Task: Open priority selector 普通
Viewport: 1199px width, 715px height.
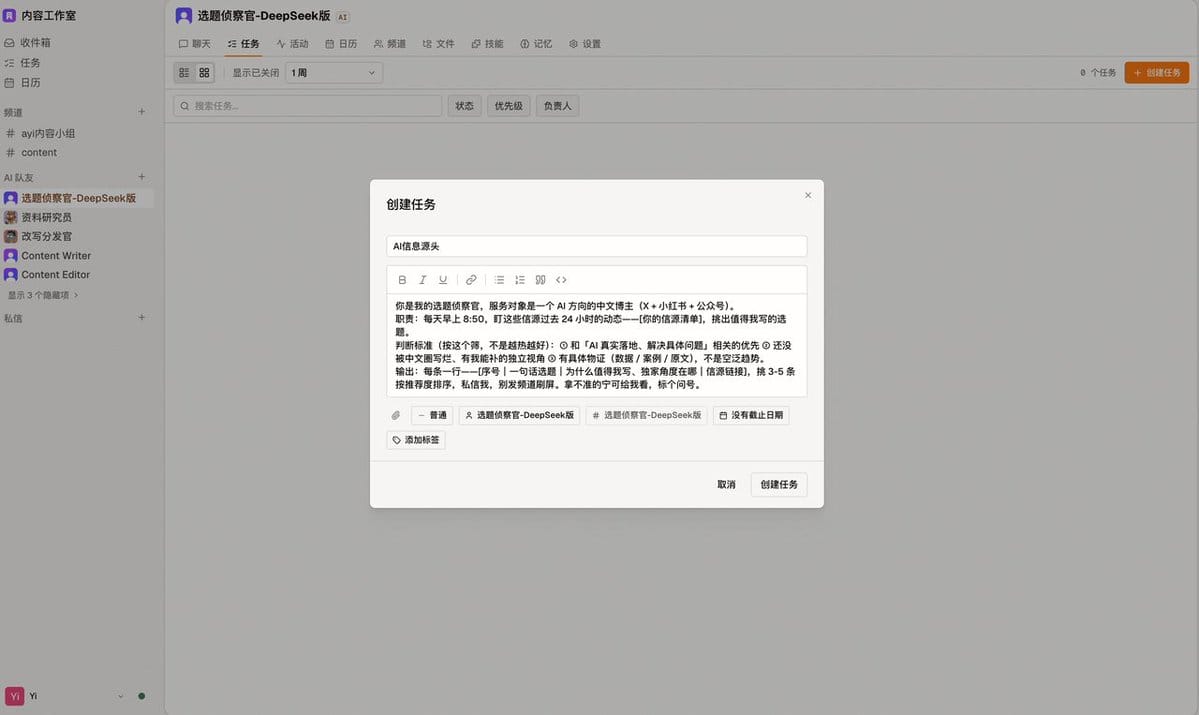Action: pos(432,415)
